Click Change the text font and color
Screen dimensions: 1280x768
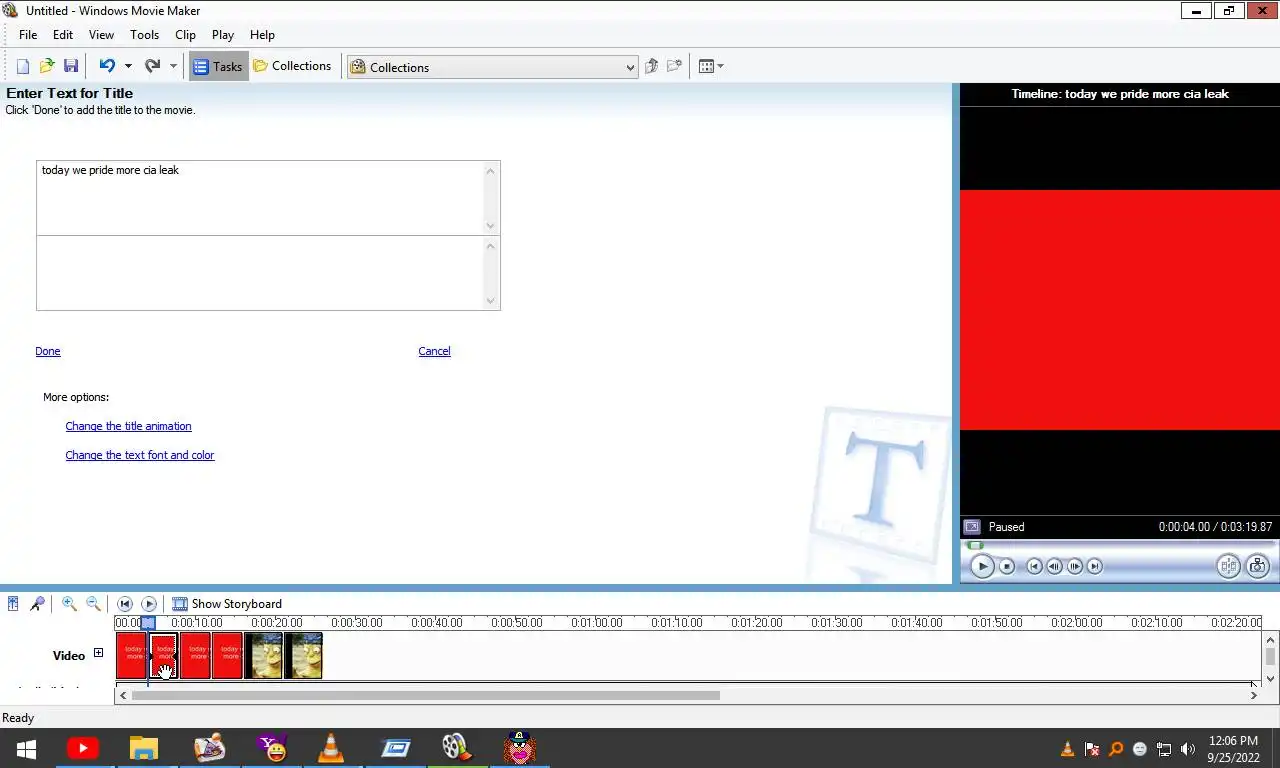[140, 455]
